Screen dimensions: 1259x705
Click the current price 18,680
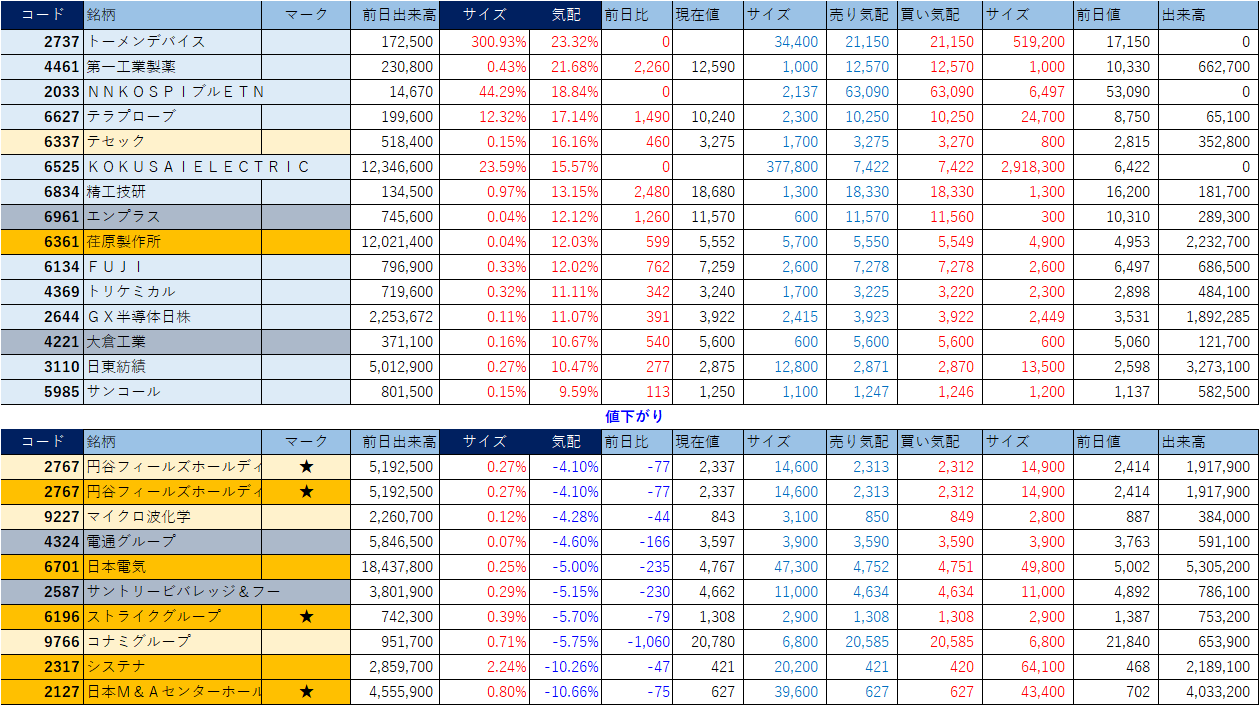click(714, 192)
